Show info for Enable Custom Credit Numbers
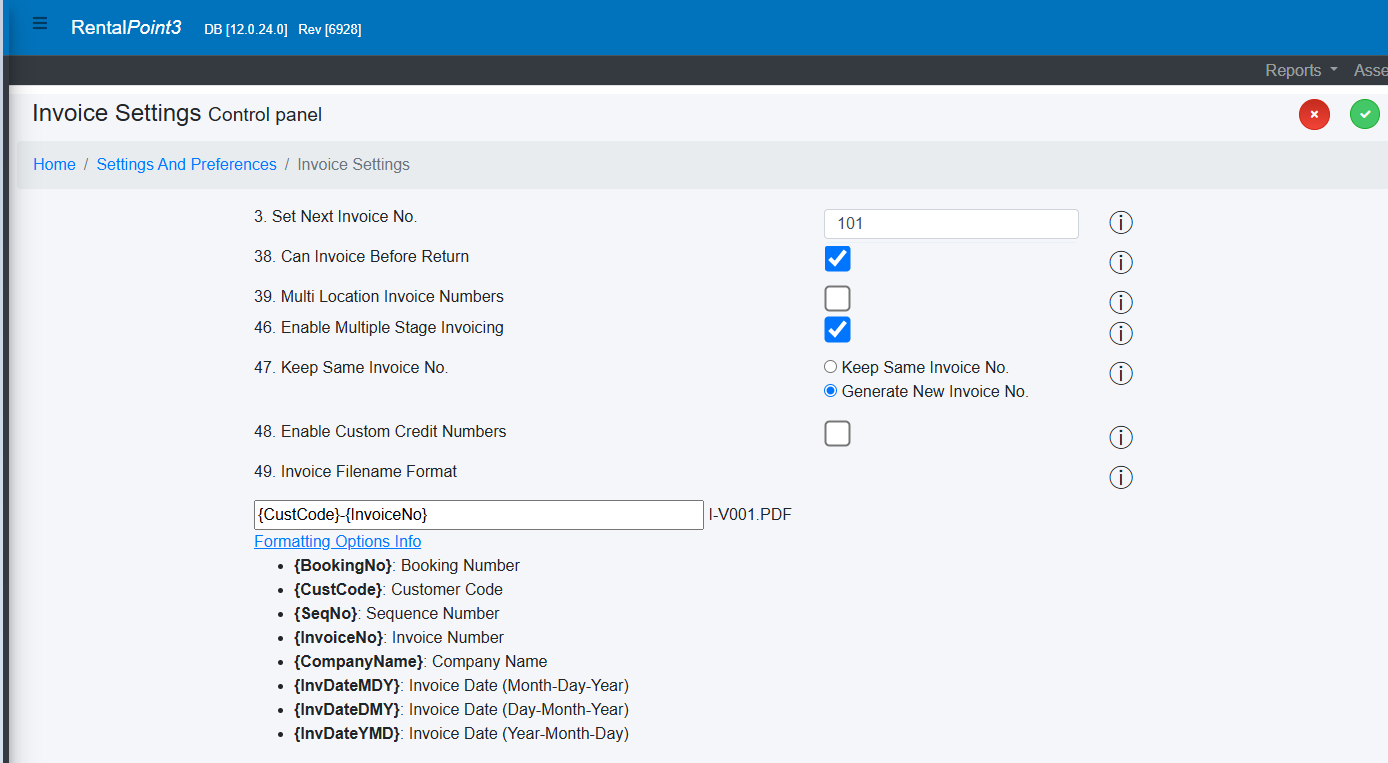This screenshot has height=763, width=1388. click(1121, 438)
